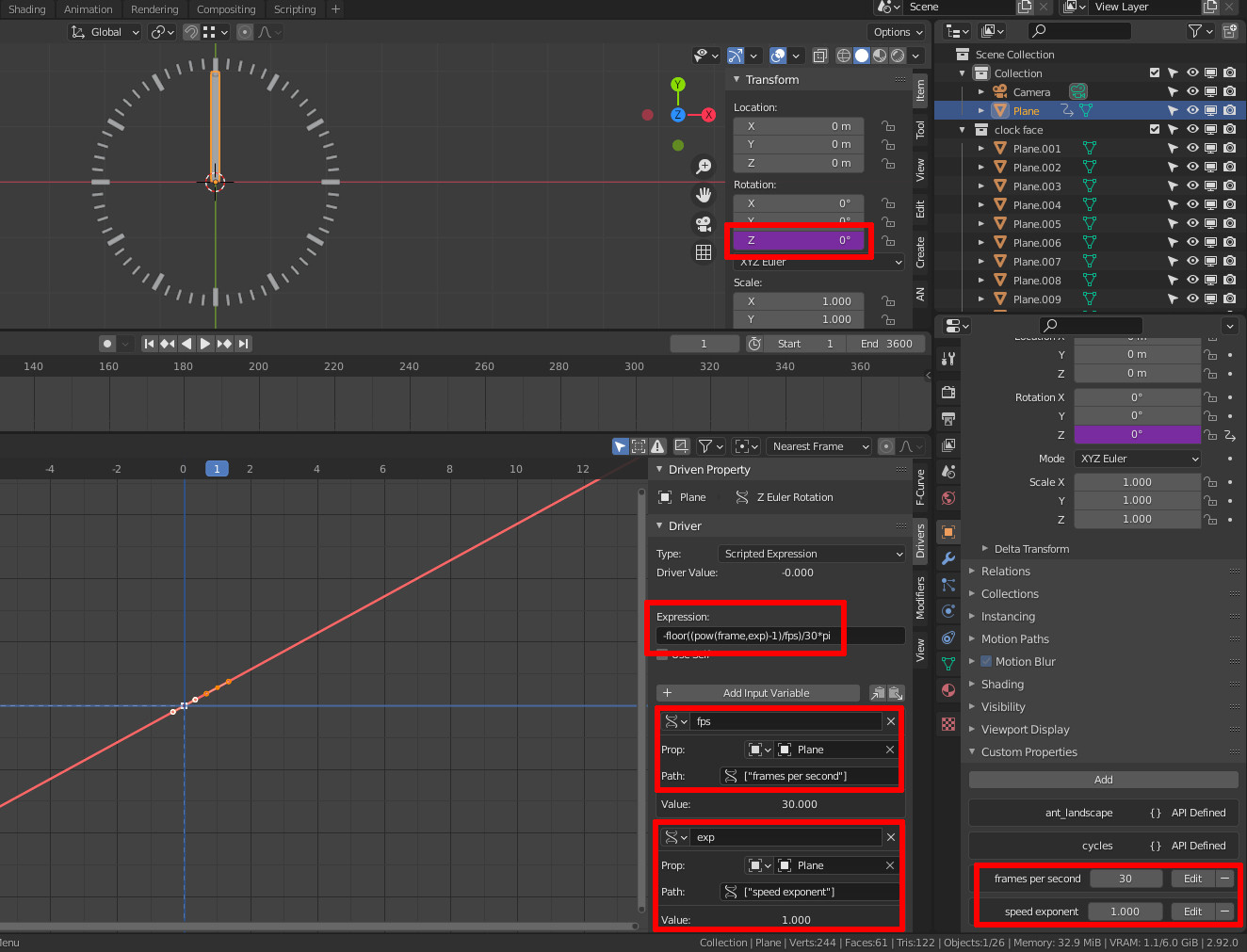Open the Tool properties tab icon
This screenshot has width=1247, height=952.
coord(948,359)
